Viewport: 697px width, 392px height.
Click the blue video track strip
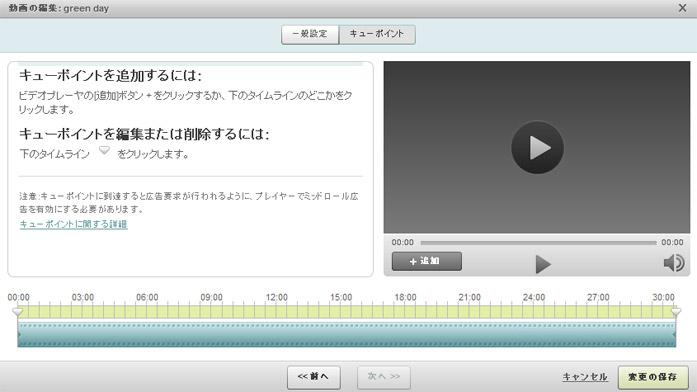click(x=347, y=335)
